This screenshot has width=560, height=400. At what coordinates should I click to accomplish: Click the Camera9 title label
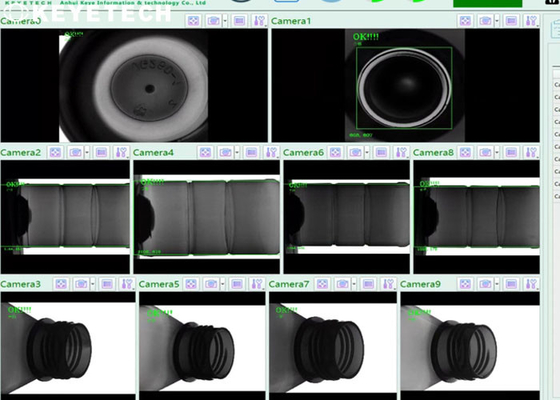click(420, 284)
